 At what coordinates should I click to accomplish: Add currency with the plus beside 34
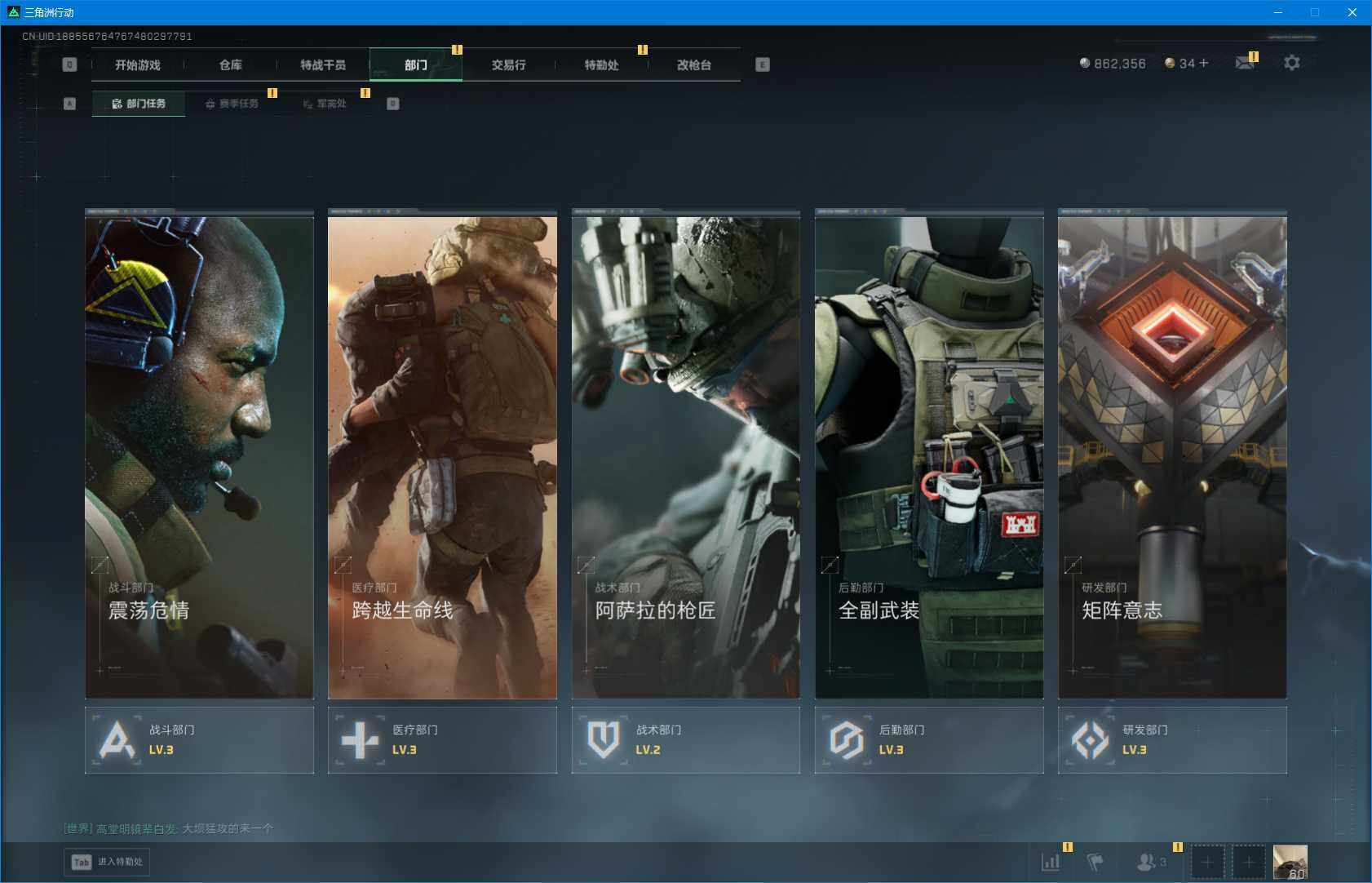pyautogui.click(x=1204, y=63)
